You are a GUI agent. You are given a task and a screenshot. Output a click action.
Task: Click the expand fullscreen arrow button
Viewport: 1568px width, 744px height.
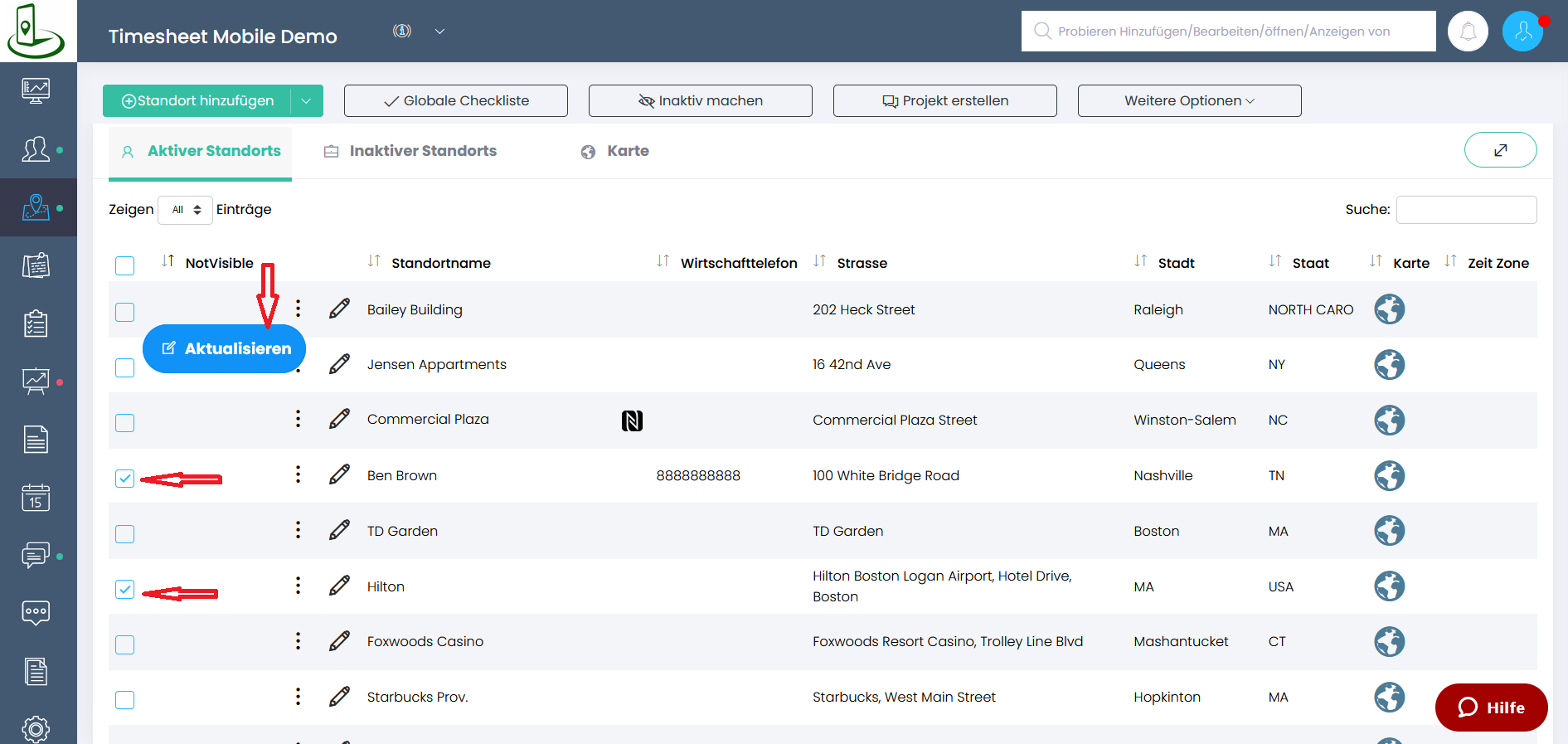tap(1500, 150)
